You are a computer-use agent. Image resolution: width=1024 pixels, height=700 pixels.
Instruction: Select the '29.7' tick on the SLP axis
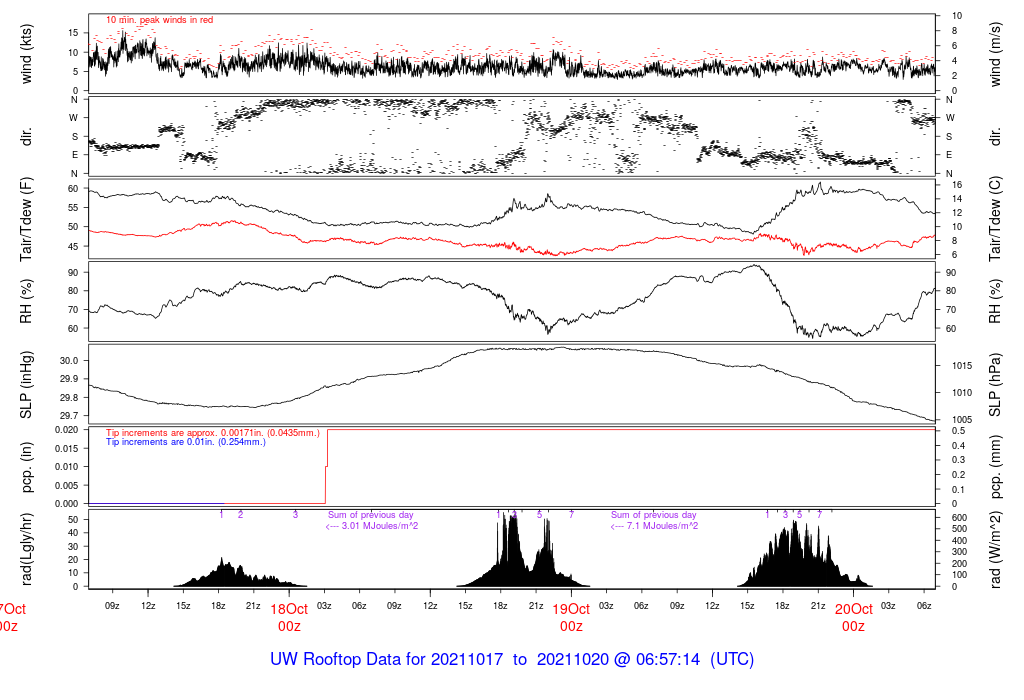coord(70,415)
